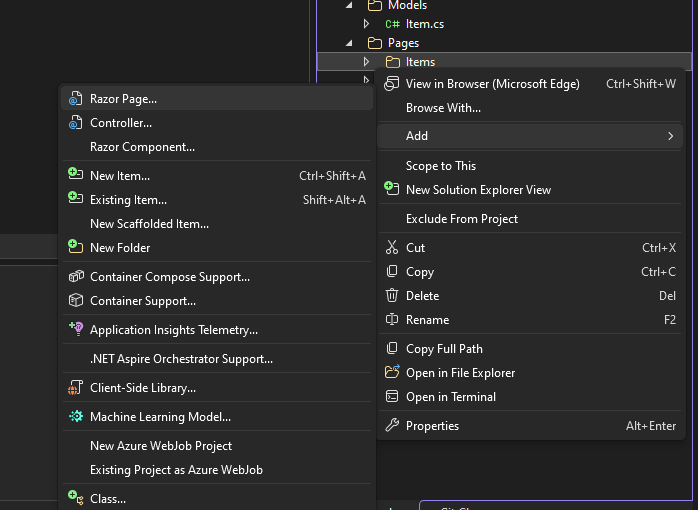The width and height of the screenshot is (698, 510).
Task: Click the F2 shortcut text
Action: (670, 320)
